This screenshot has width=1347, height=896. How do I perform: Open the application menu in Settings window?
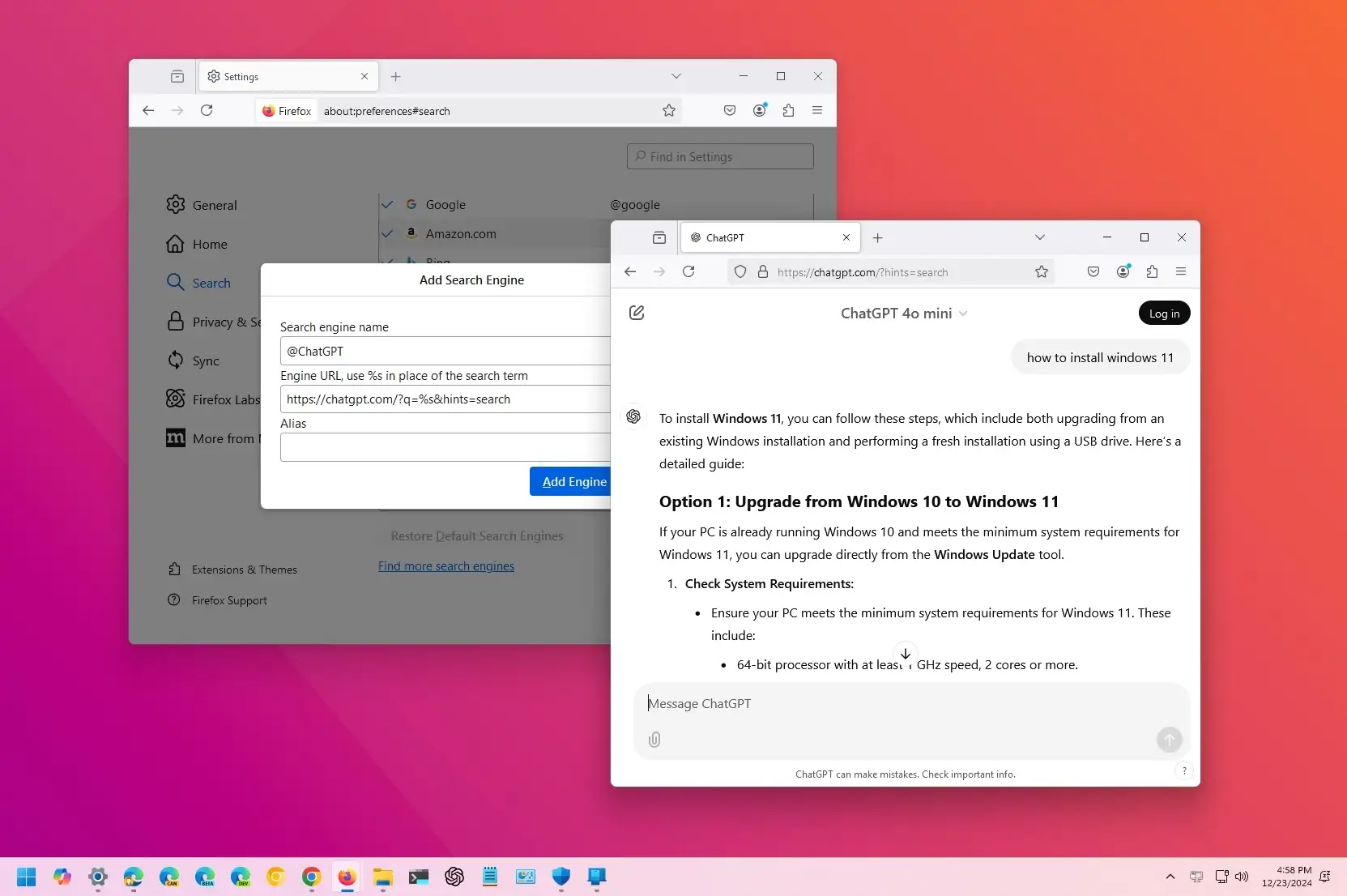tap(817, 110)
